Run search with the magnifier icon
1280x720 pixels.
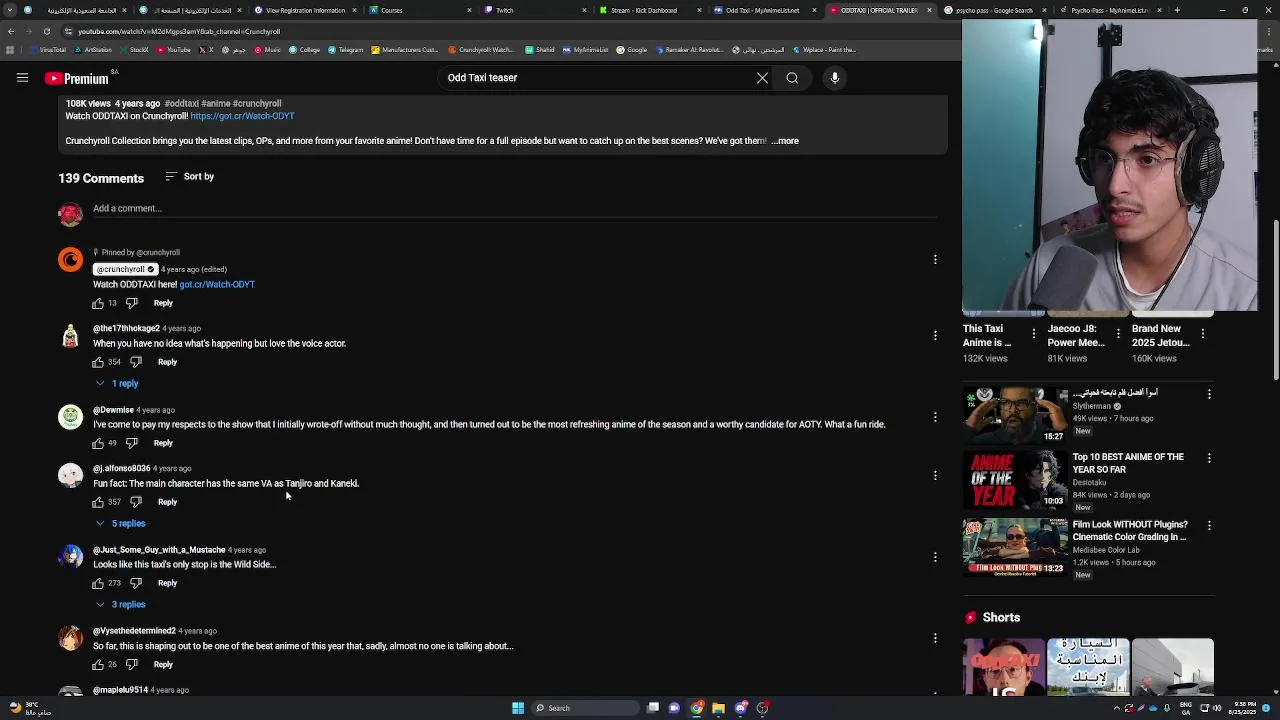[792, 78]
